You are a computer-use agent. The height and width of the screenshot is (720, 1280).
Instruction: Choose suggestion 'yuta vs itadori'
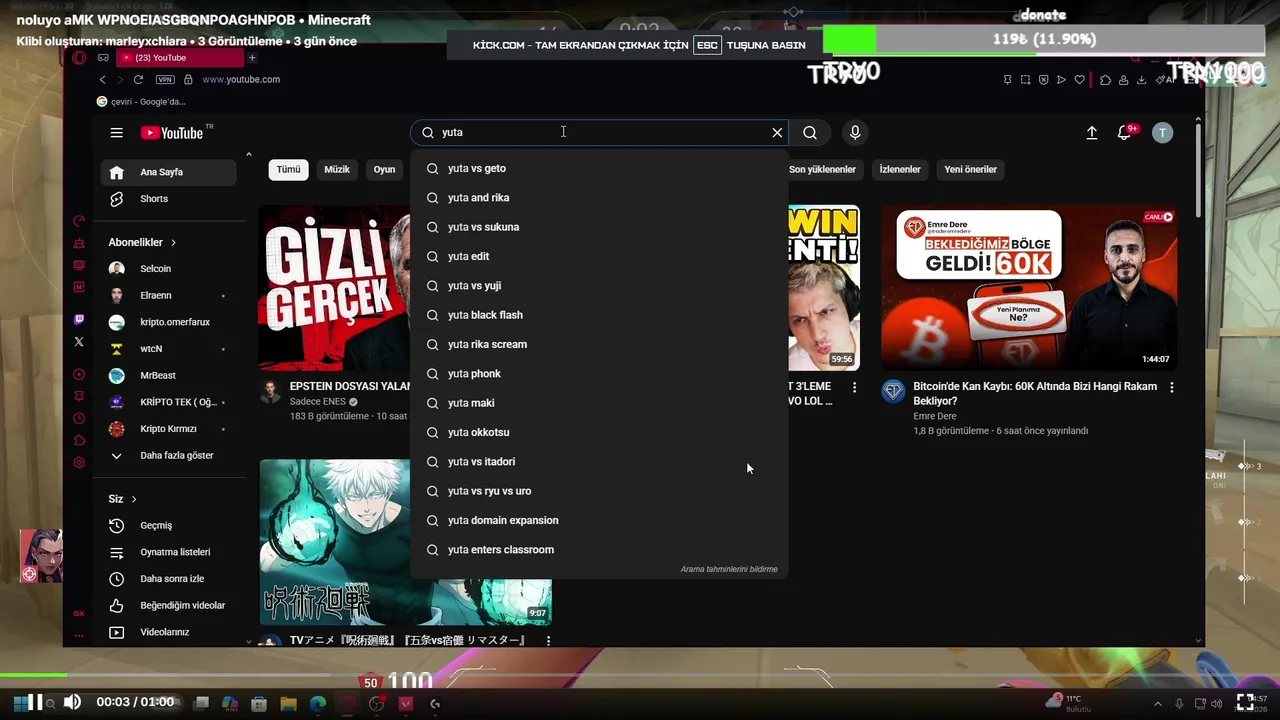pyautogui.click(x=599, y=462)
